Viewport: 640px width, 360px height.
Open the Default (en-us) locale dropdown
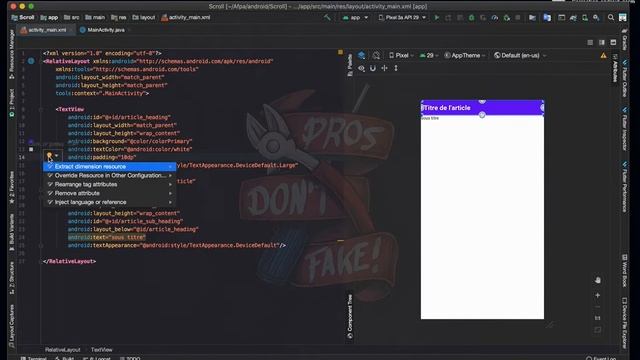click(520, 56)
